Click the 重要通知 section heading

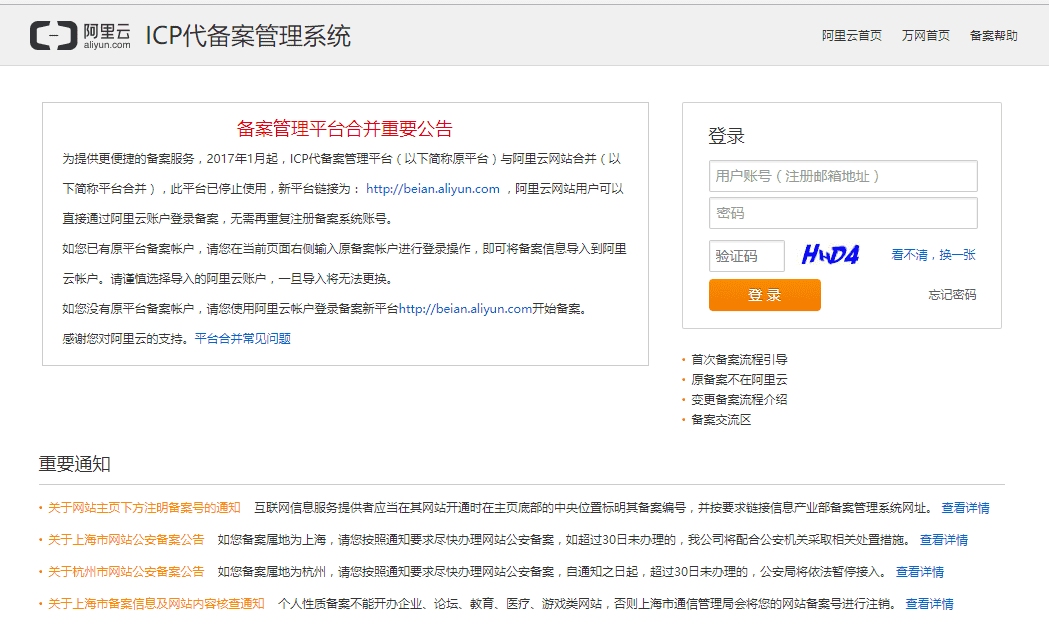tap(74, 464)
